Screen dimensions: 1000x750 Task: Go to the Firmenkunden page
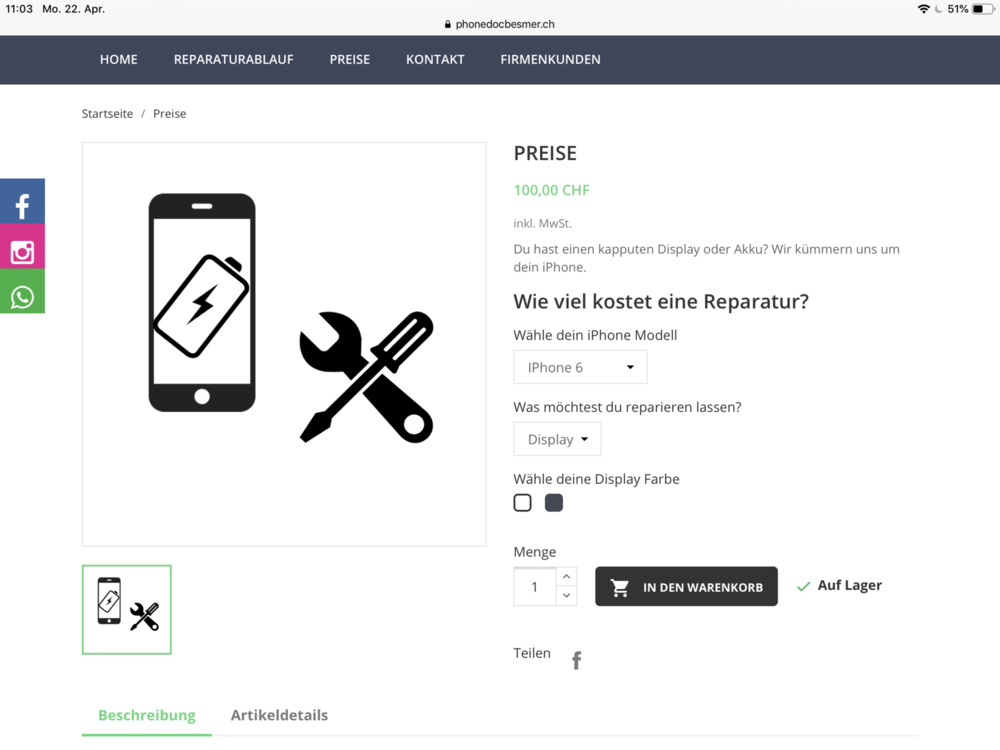(550, 59)
